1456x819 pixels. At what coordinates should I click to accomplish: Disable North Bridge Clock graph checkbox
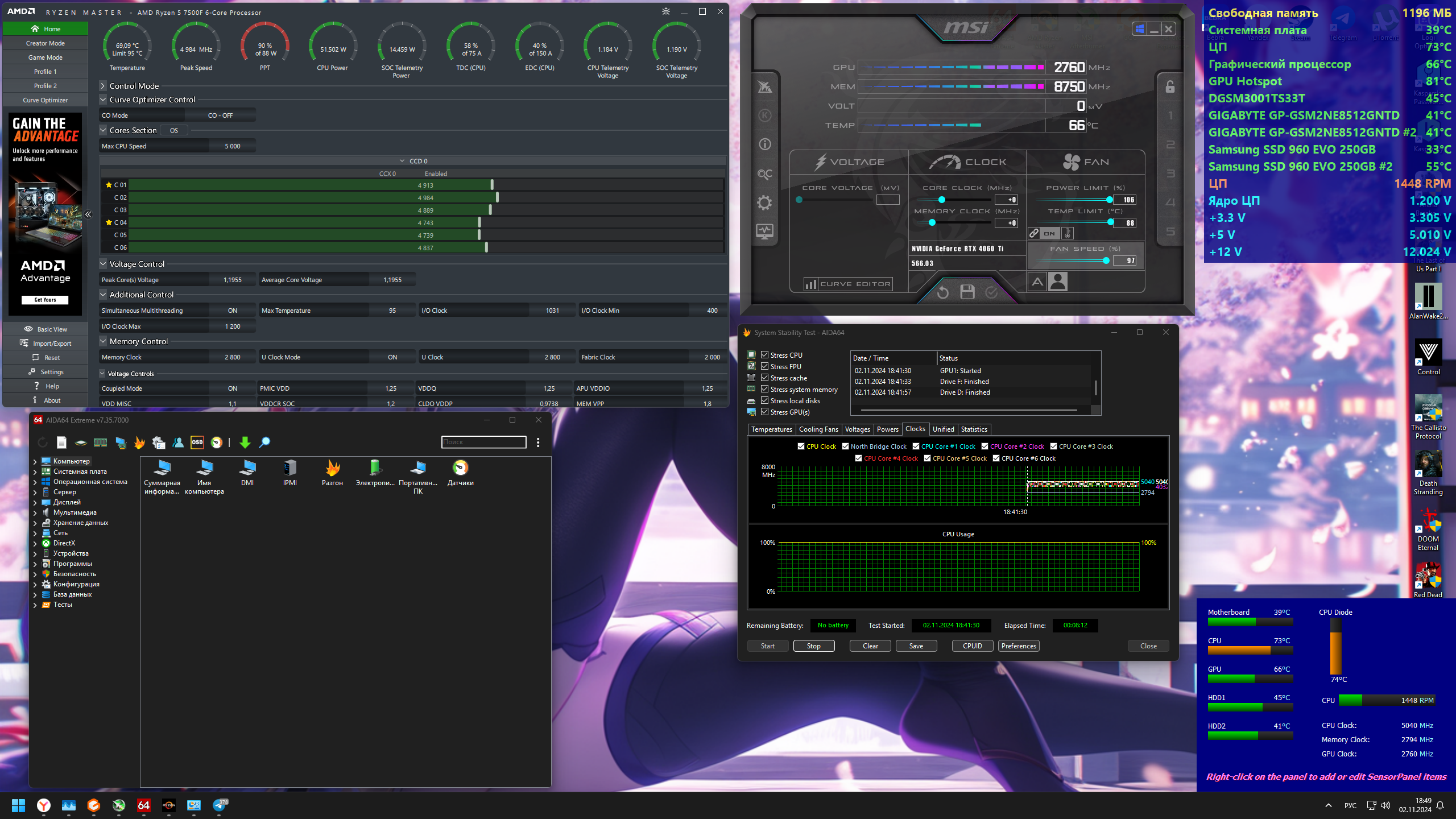click(x=845, y=446)
